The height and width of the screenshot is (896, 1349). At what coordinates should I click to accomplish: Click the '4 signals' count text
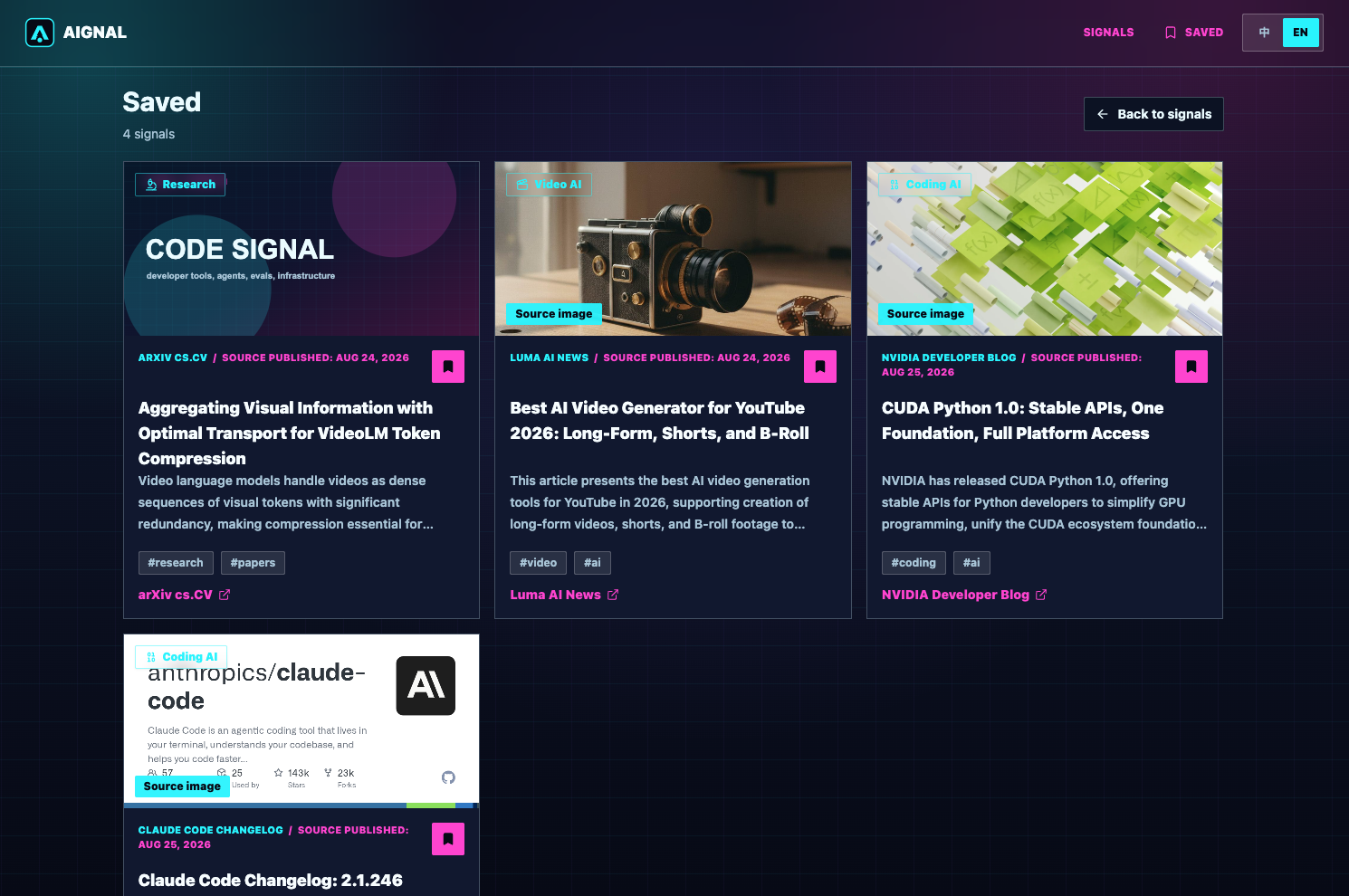(x=149, y=134)
